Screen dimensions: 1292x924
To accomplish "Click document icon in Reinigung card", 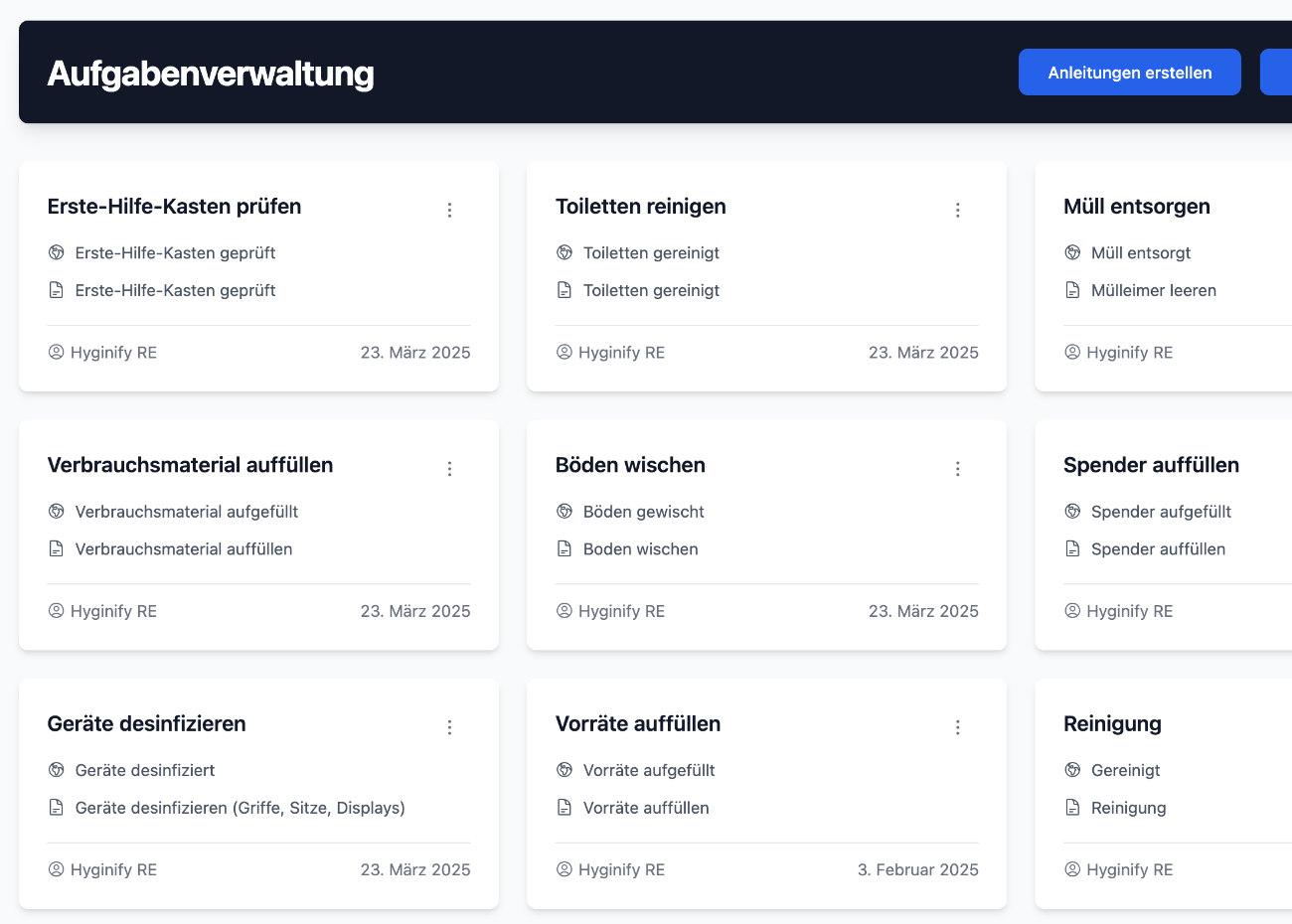I will (1072, 808).
